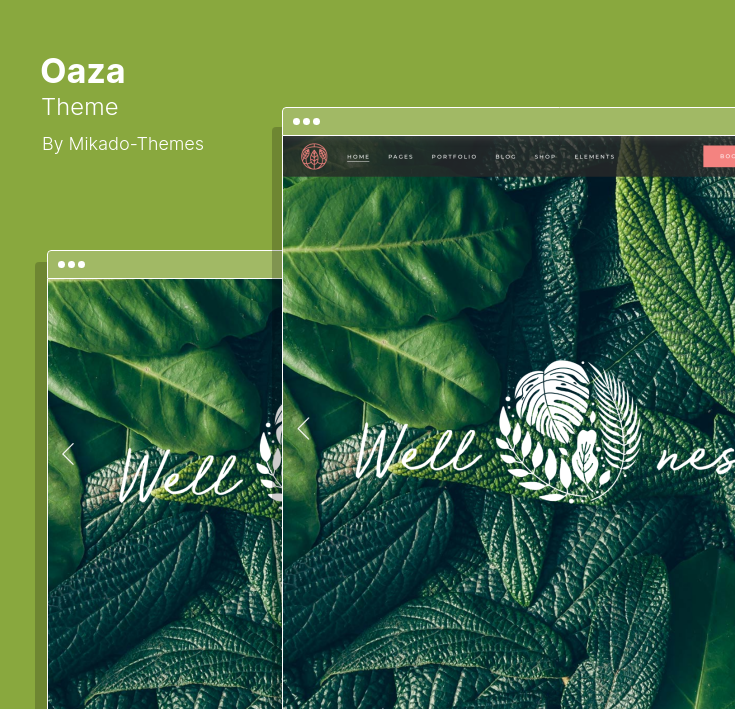Click the small preview window leaf image
735x709 pixels.
pyautogui.click(x=165, y=494)
